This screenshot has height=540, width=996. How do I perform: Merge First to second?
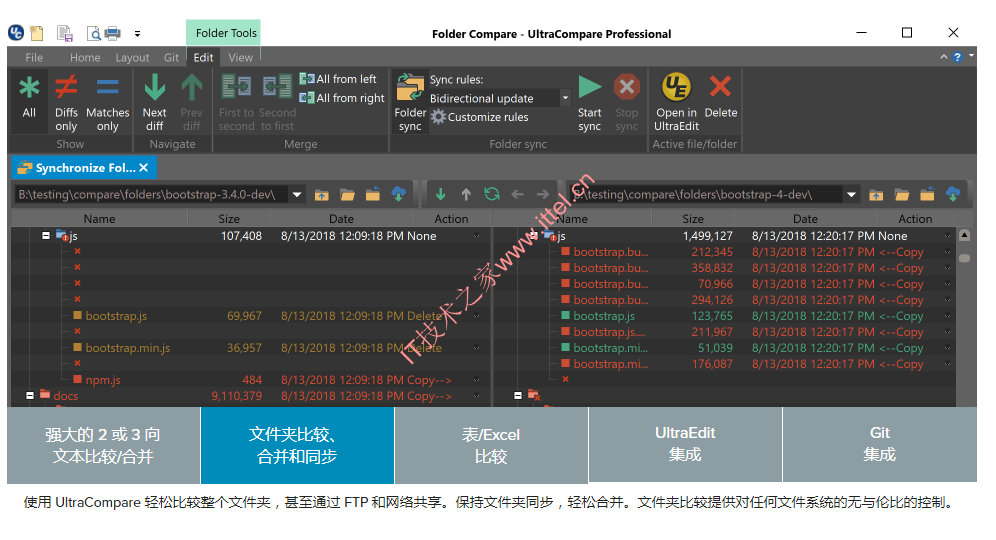[236, 102]
